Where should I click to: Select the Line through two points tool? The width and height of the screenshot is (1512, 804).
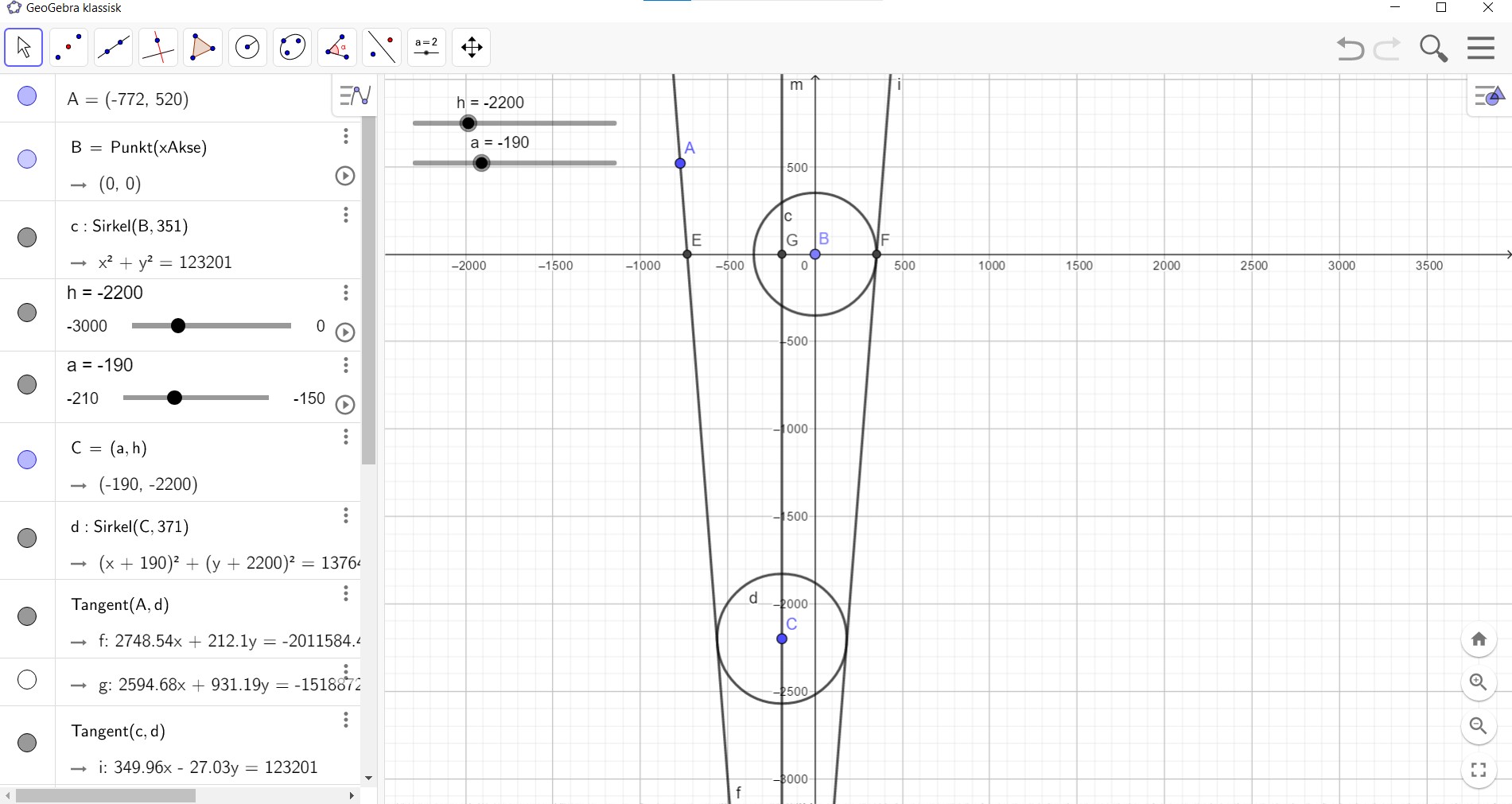113,47
